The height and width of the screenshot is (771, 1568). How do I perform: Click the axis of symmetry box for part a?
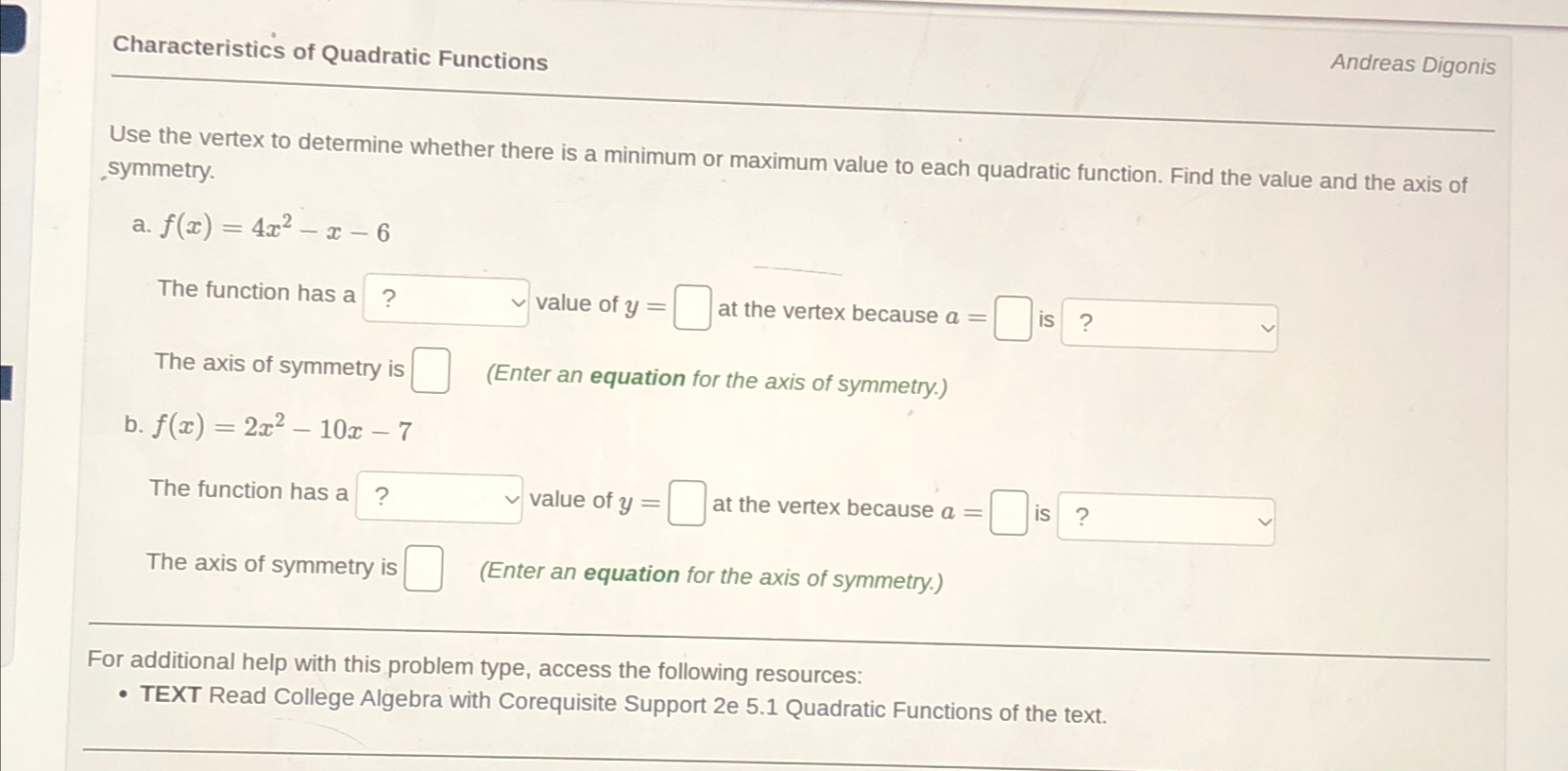coord(430,370)
